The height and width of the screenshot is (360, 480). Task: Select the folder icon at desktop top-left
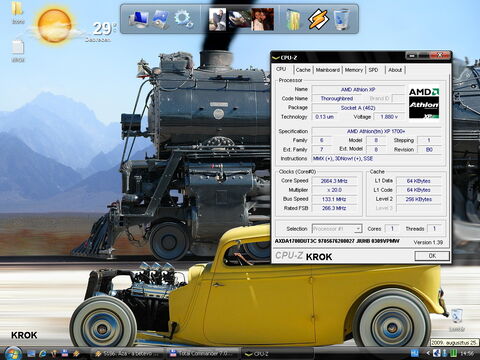tap(17, 8)
